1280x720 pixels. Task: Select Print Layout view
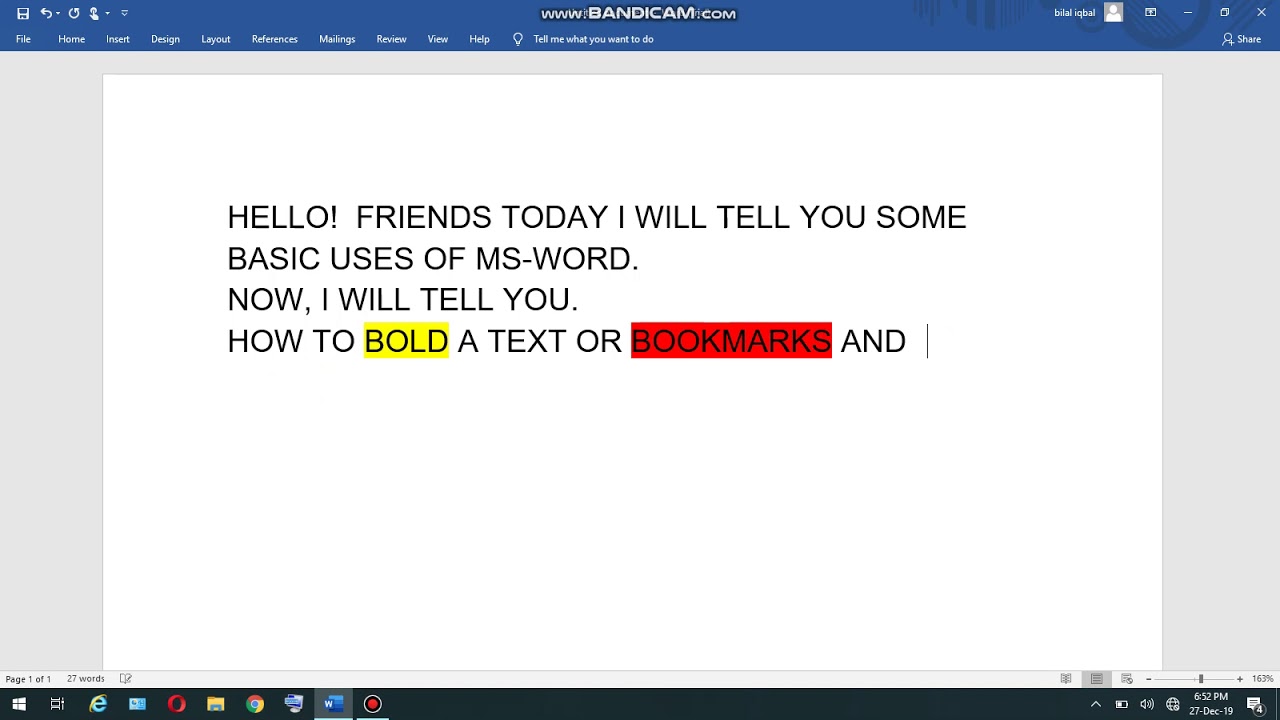[1097, 679]
